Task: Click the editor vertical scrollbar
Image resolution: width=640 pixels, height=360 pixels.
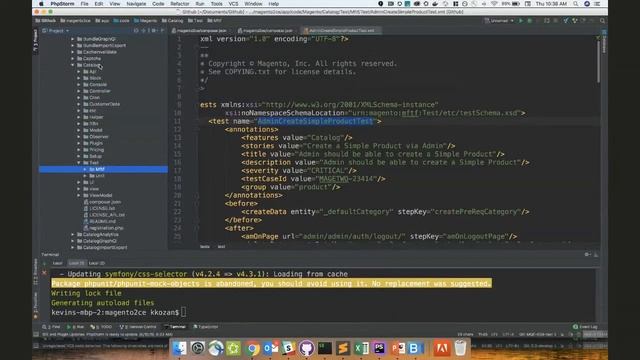Action: point(599,61)
